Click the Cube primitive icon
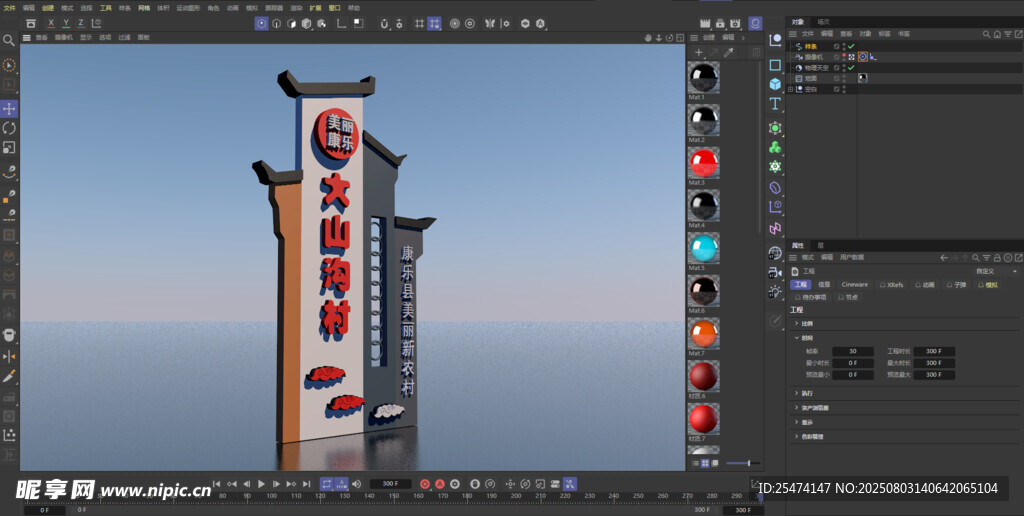 [x=775, y=84]
